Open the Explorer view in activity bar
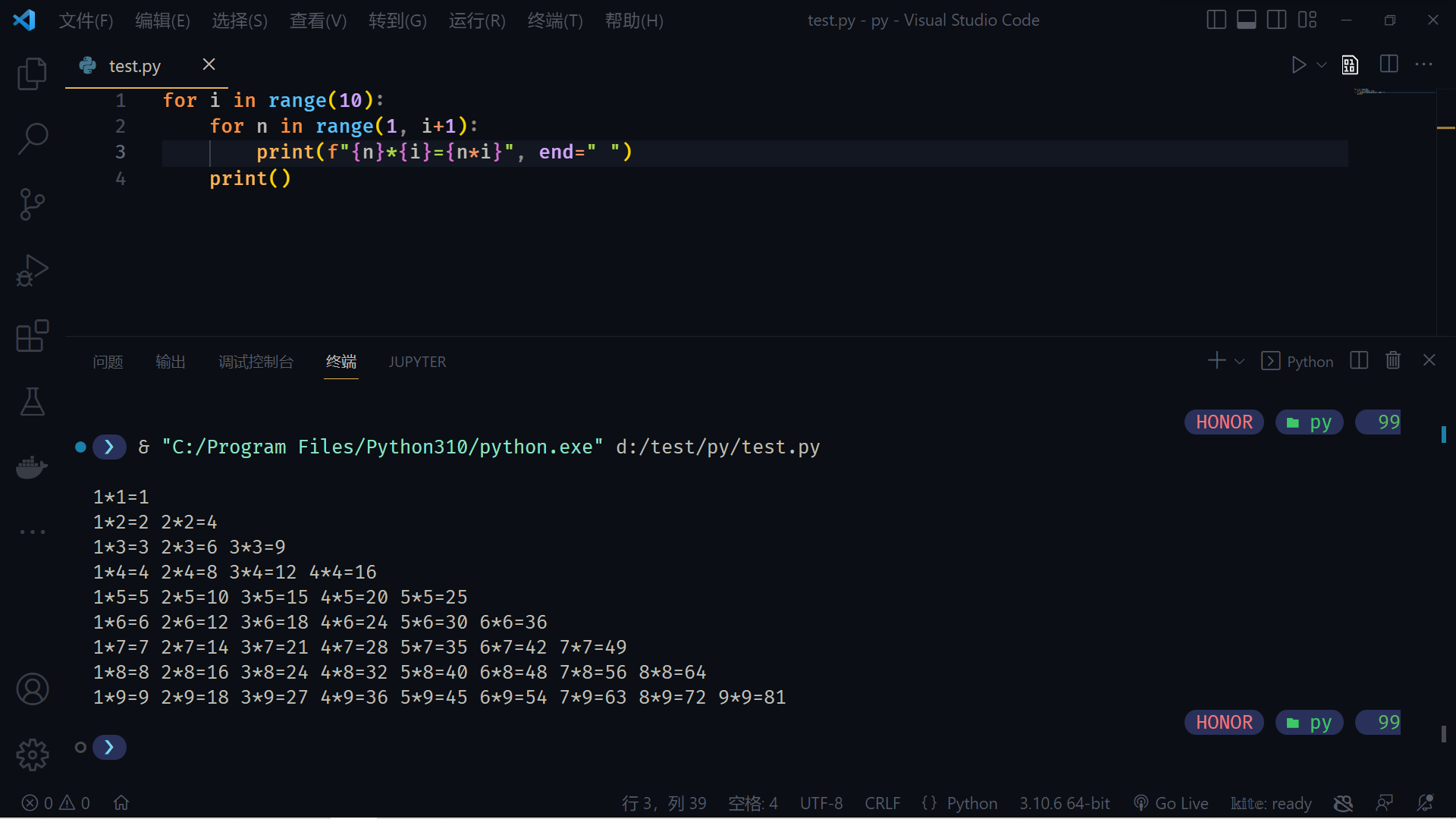This screenshot has width=1456, height=819. tap(32, 74)
